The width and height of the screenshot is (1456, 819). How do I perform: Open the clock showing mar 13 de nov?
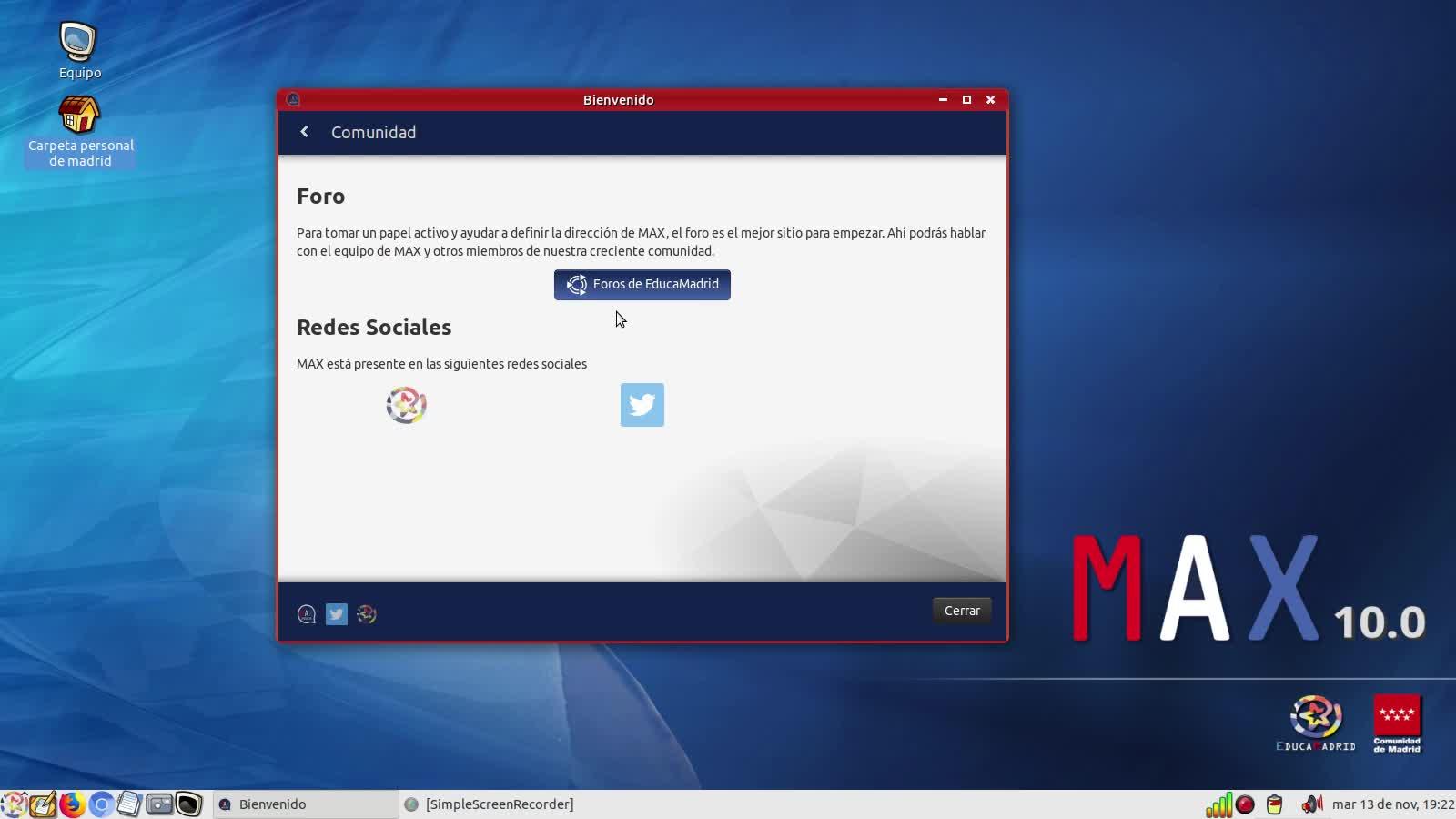point(1392,804)
